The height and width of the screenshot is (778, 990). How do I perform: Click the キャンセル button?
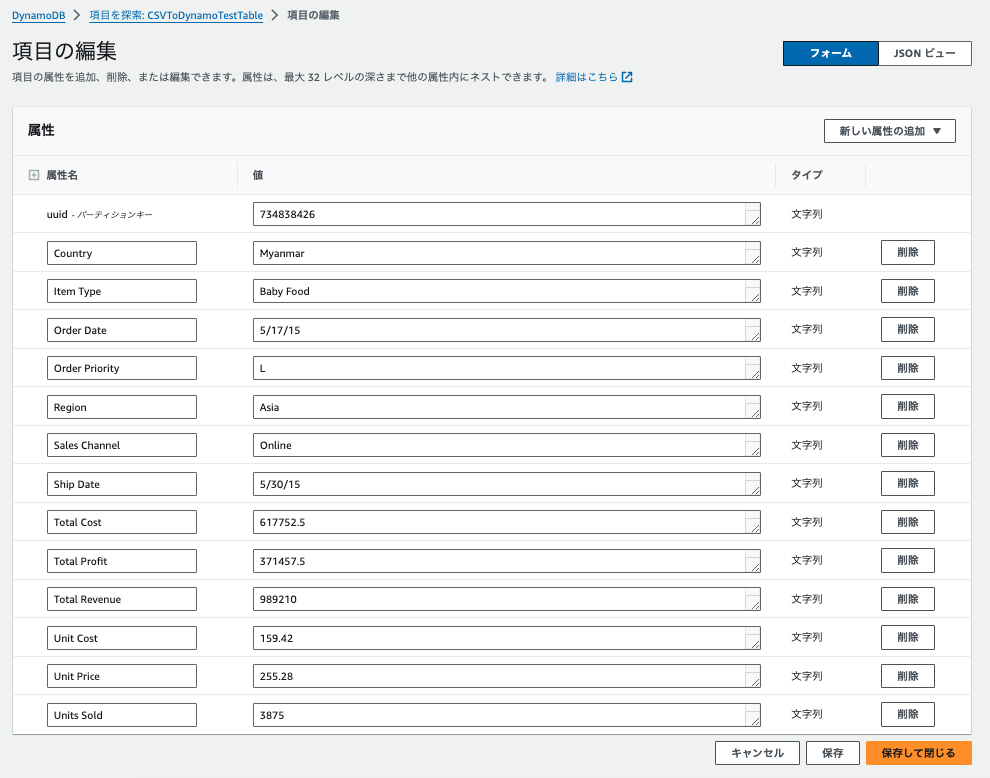point(756,753)
